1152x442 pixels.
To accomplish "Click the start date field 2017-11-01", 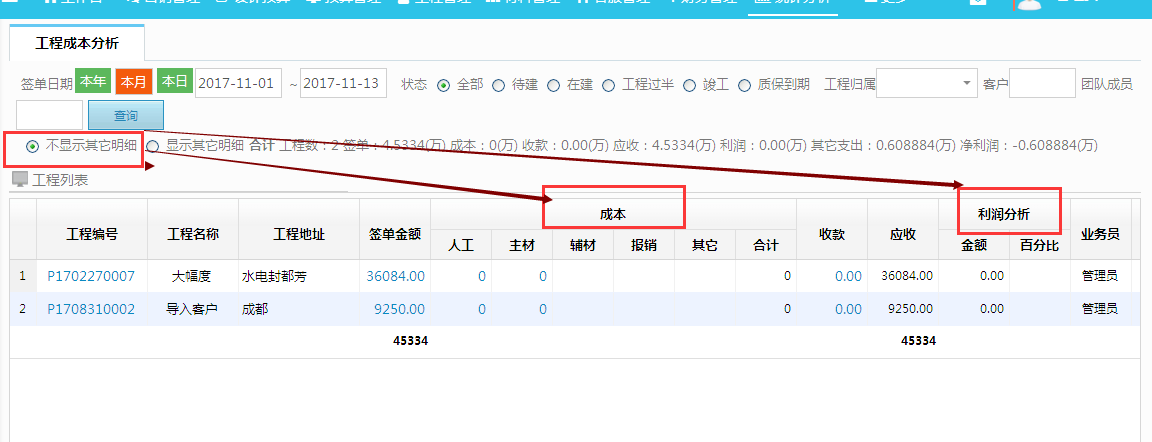I will pos(238,83).
